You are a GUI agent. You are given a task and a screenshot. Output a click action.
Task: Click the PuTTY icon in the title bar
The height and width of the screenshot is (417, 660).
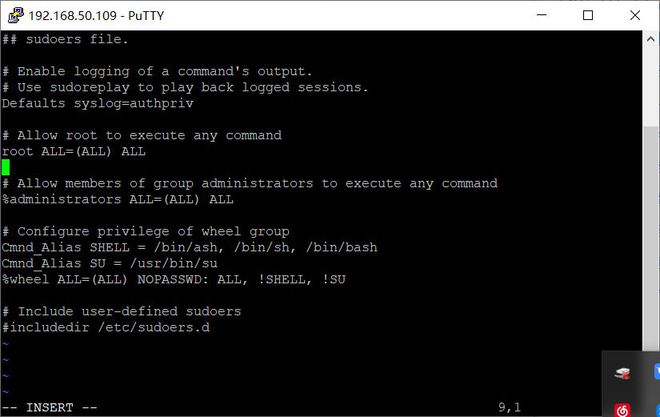15,15
